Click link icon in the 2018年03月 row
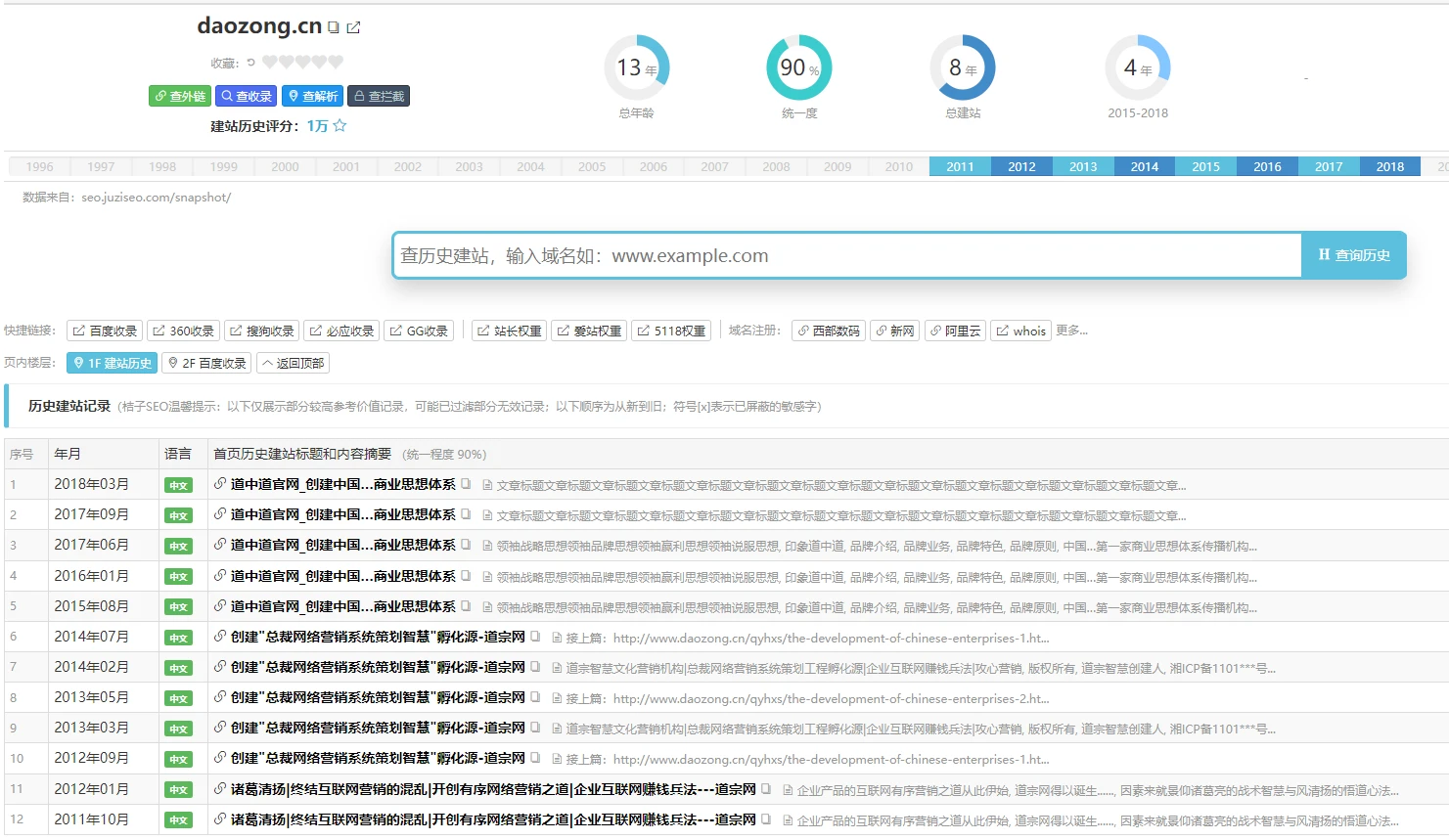 [220, 484]
